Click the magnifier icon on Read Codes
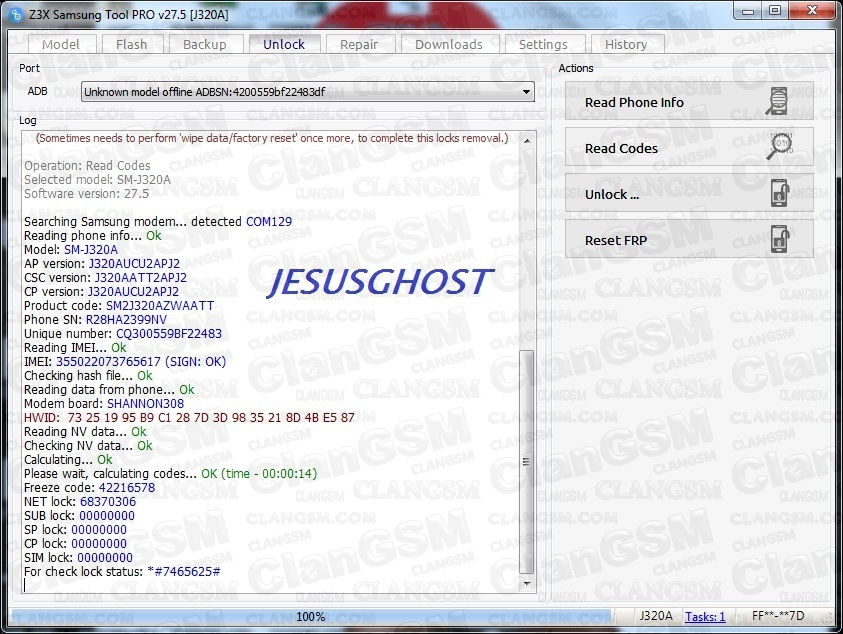 (779, 146)
